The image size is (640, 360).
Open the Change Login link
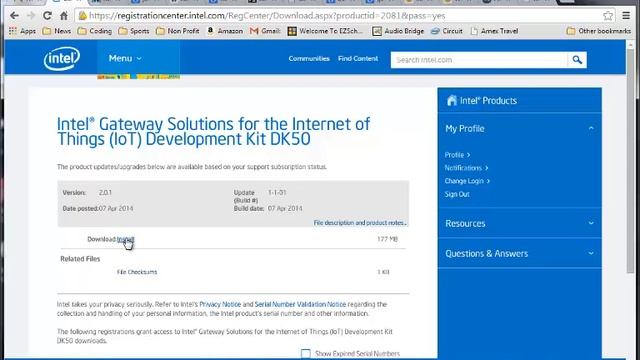pos(467,181)
